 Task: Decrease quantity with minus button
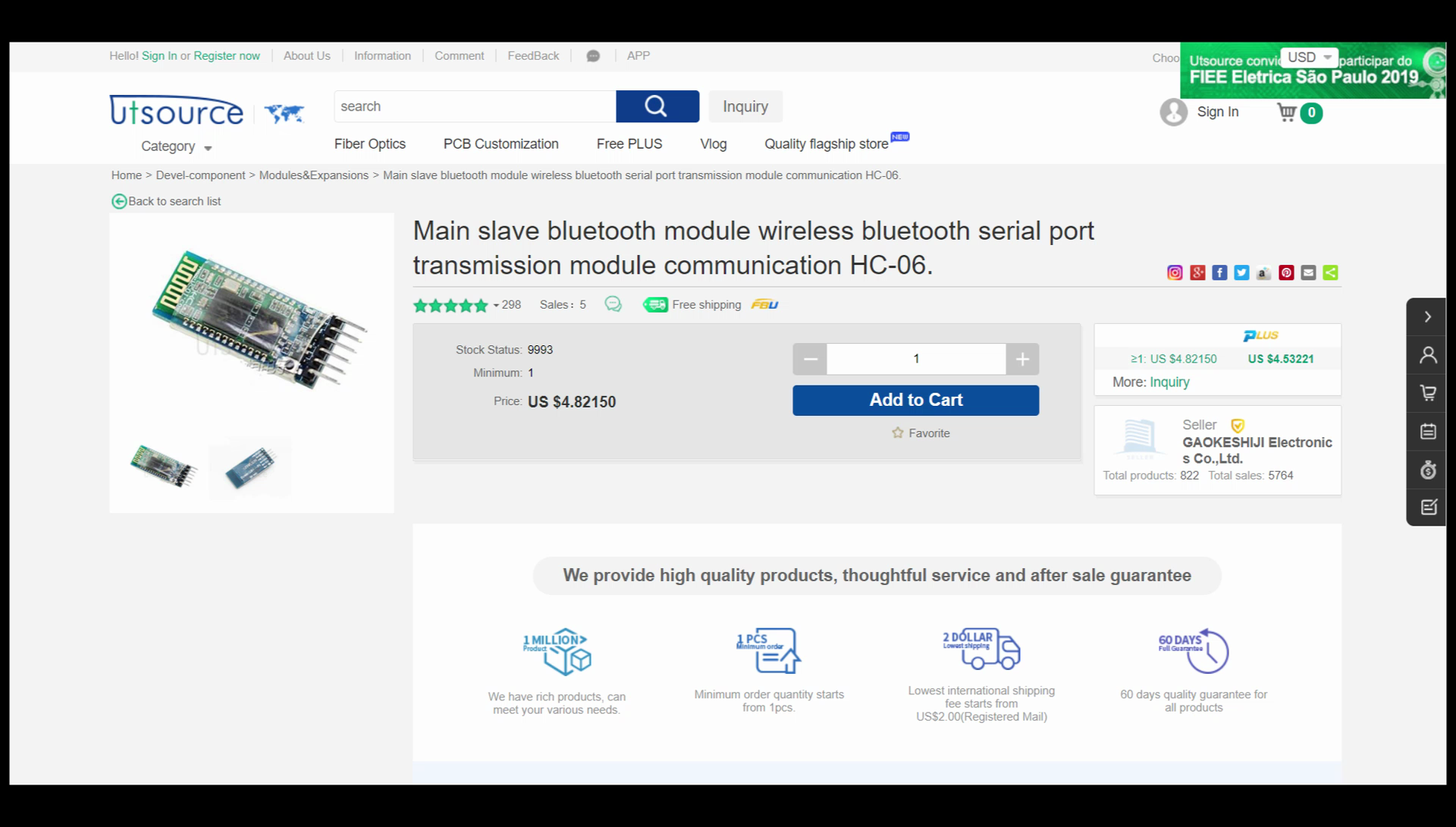pos(810,359)
